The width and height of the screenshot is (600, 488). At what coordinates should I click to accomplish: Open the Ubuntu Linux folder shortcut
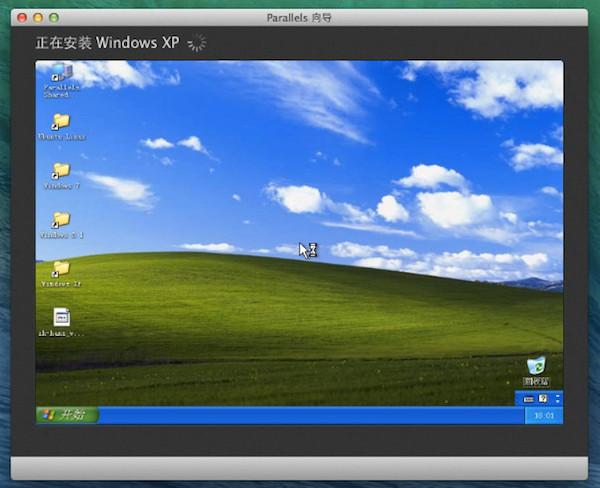[x=62, y=127]
